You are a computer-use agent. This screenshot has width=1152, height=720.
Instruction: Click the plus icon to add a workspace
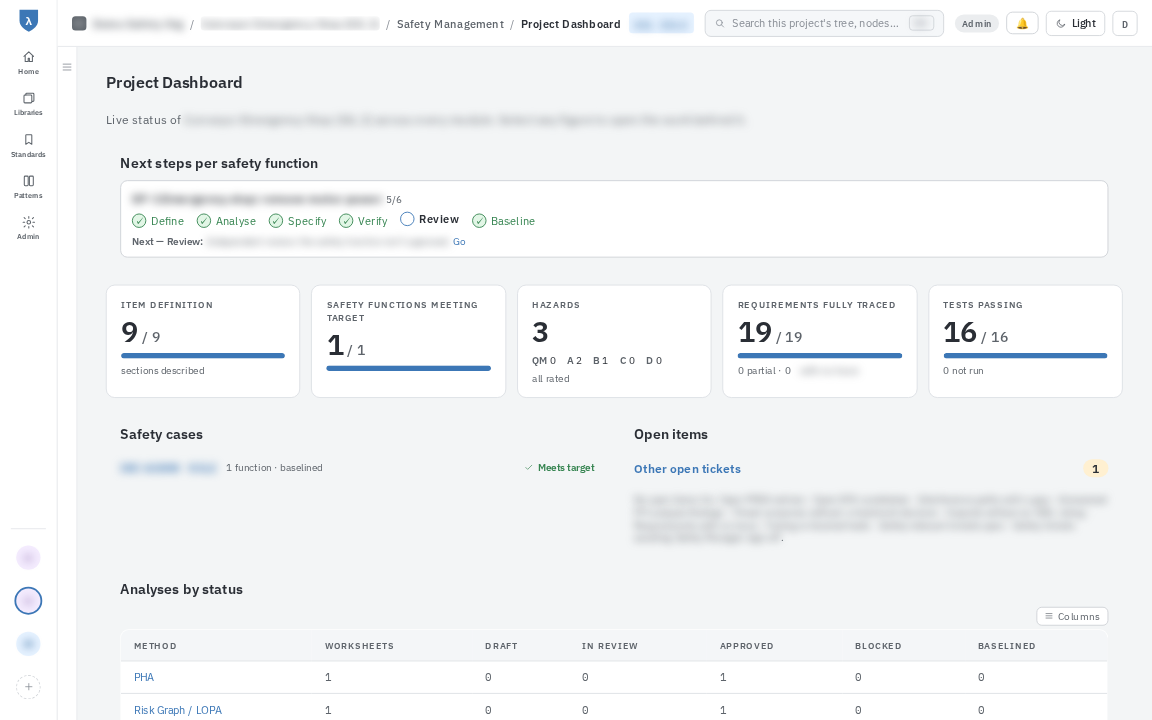(28, 687)
